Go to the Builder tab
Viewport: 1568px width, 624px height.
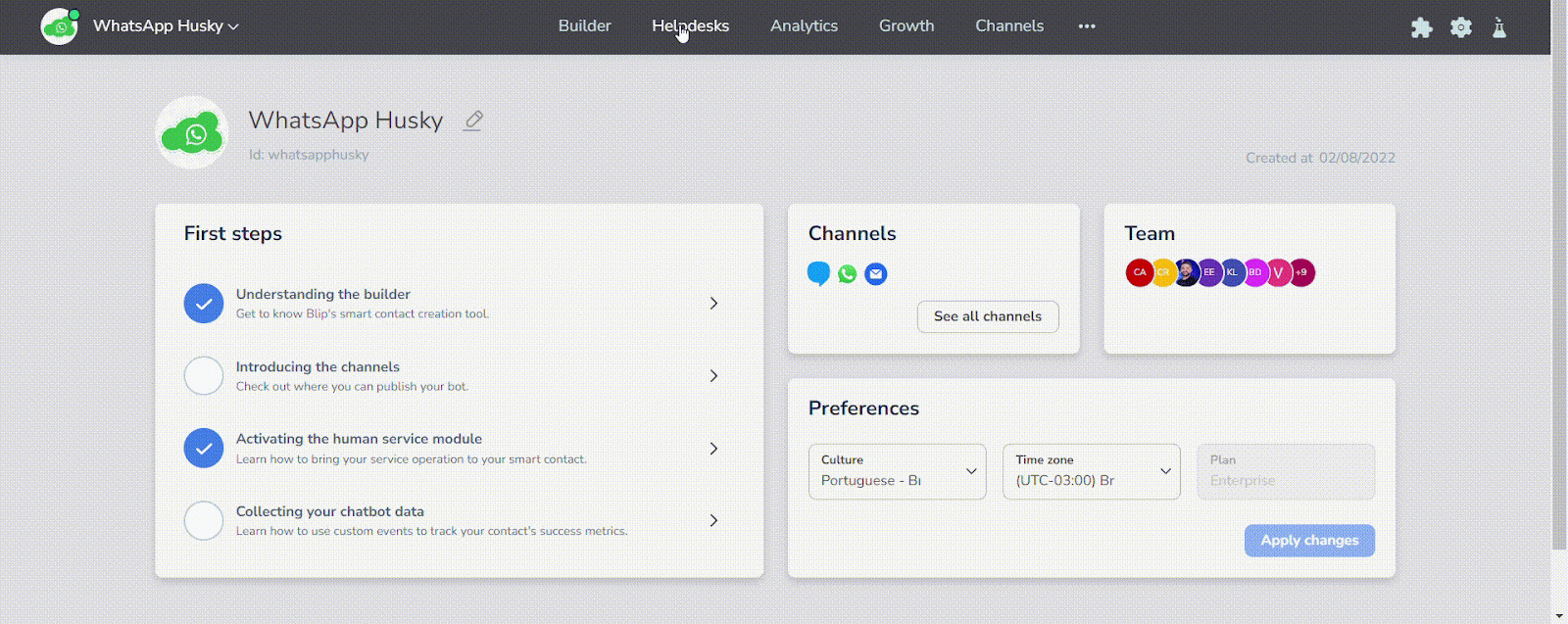coord(585,26)
